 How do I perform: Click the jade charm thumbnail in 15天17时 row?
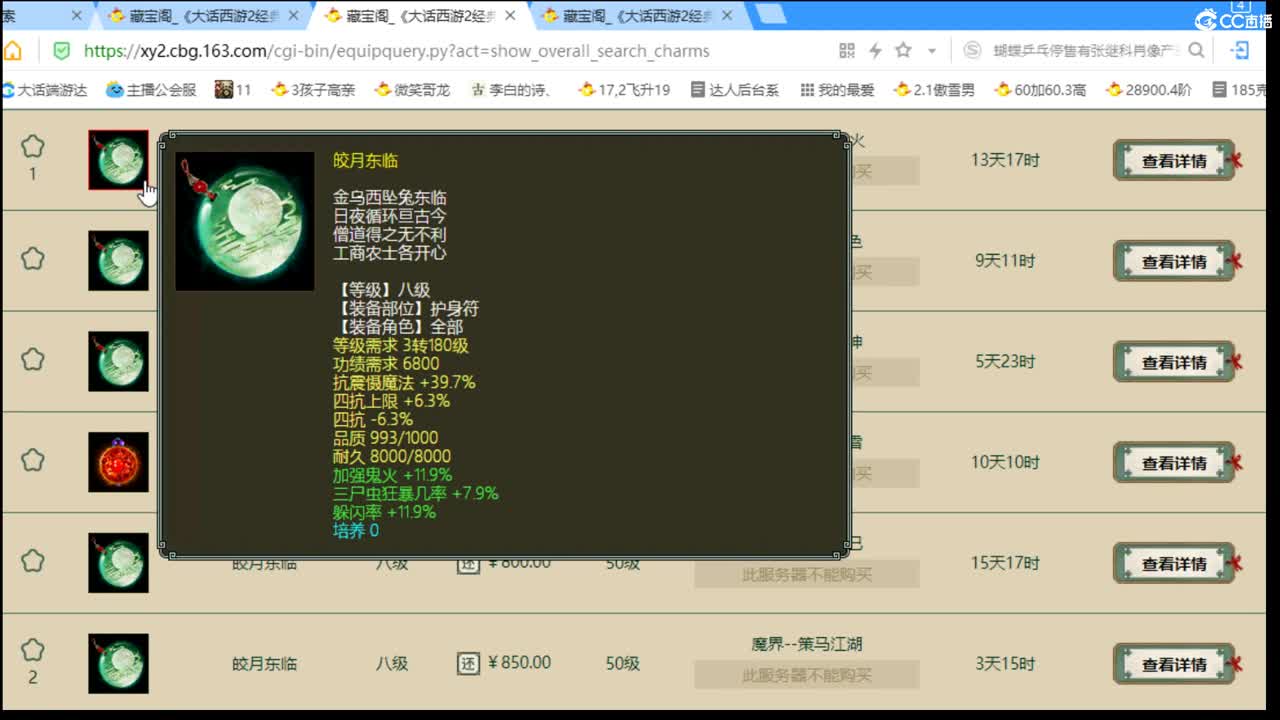pos(118,563)
